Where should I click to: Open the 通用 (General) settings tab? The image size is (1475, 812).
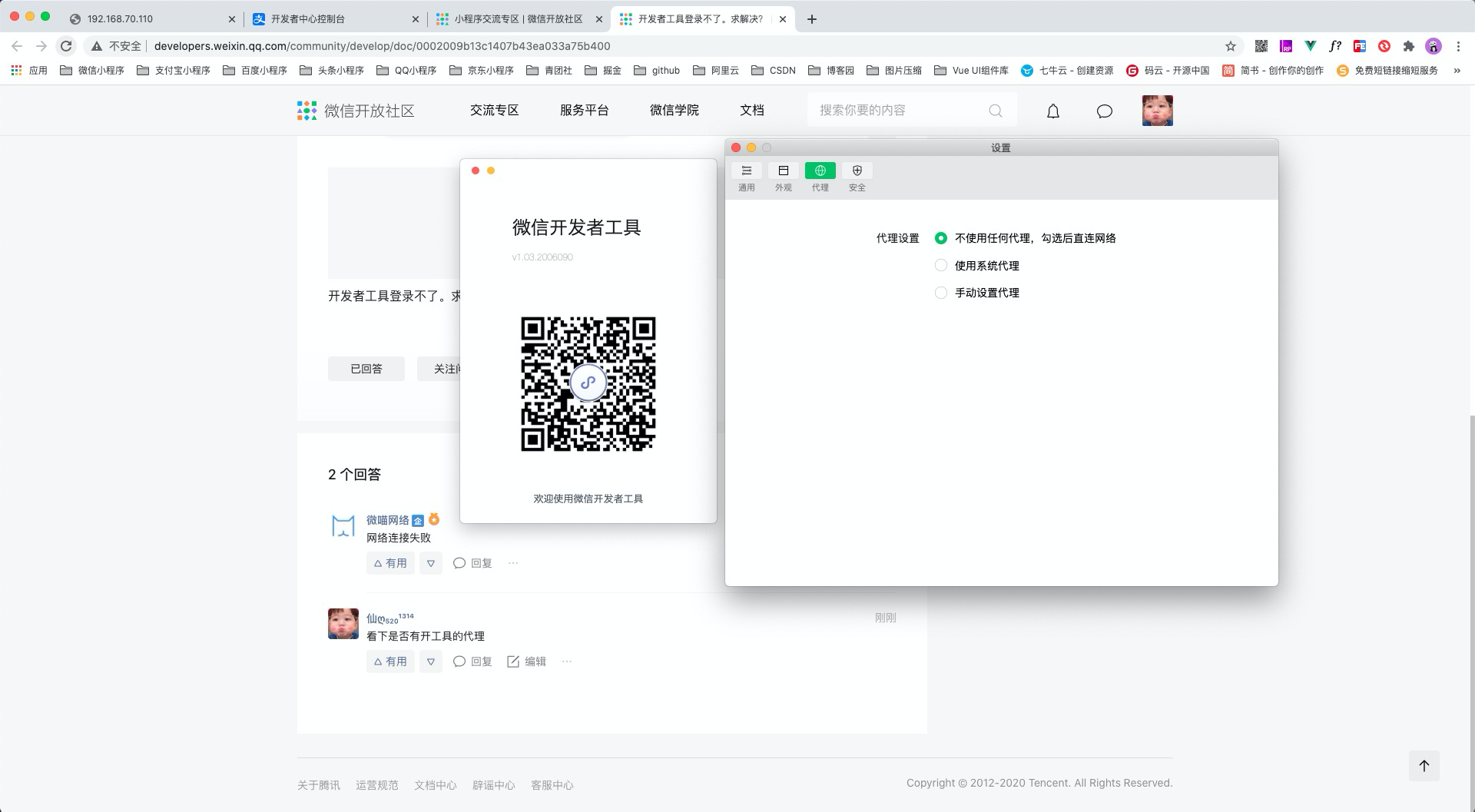pyautogui.click(x=746, y=177)
